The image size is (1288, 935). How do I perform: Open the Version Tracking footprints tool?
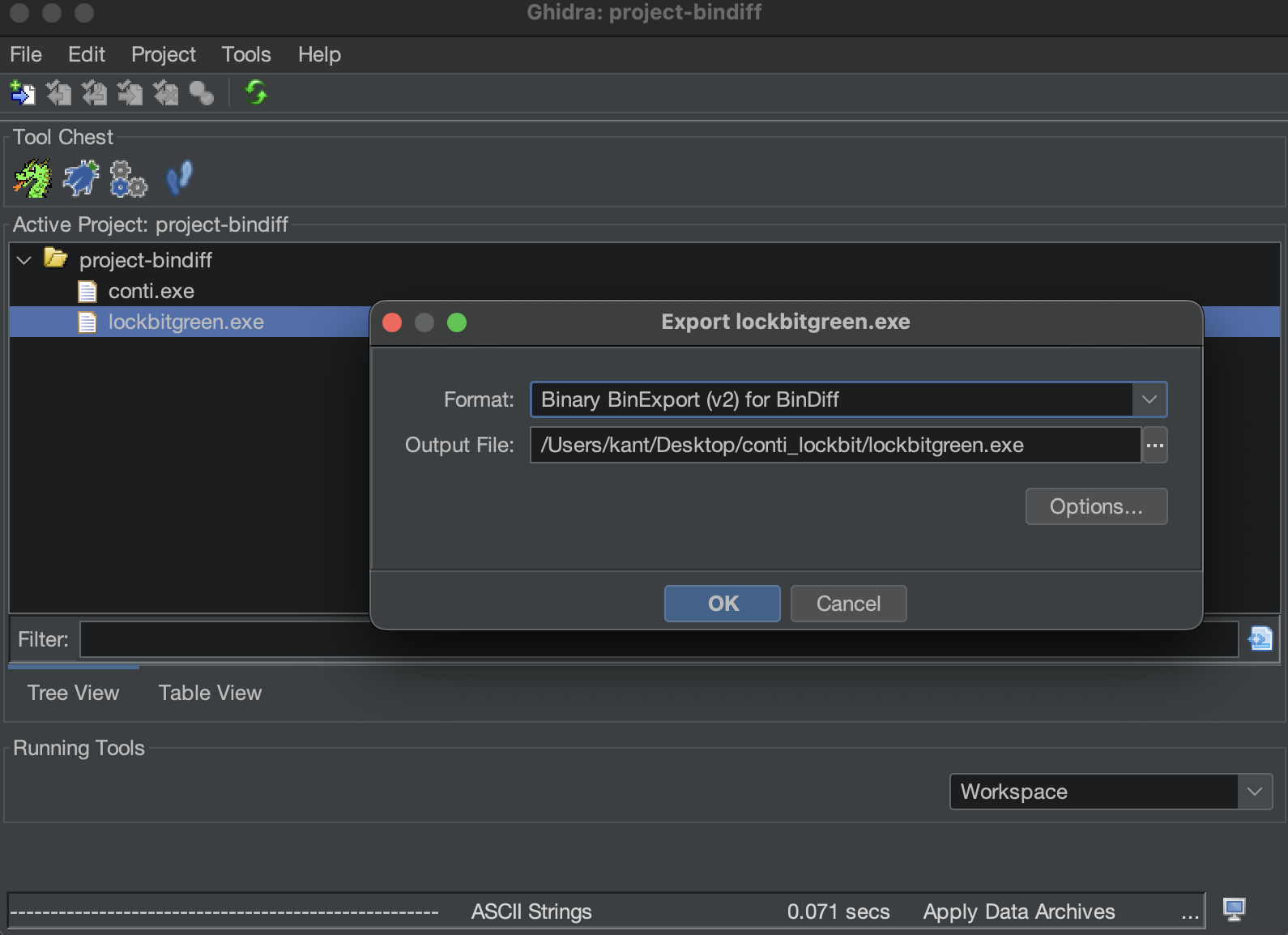pyautogui.click(x=179, y=178)
